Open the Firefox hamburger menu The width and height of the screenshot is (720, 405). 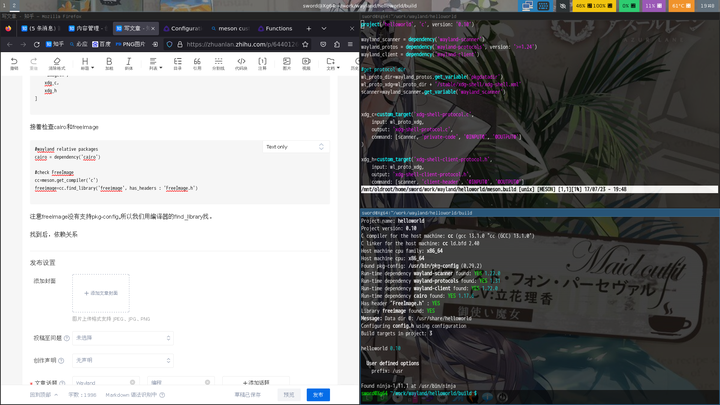[350, 44]
